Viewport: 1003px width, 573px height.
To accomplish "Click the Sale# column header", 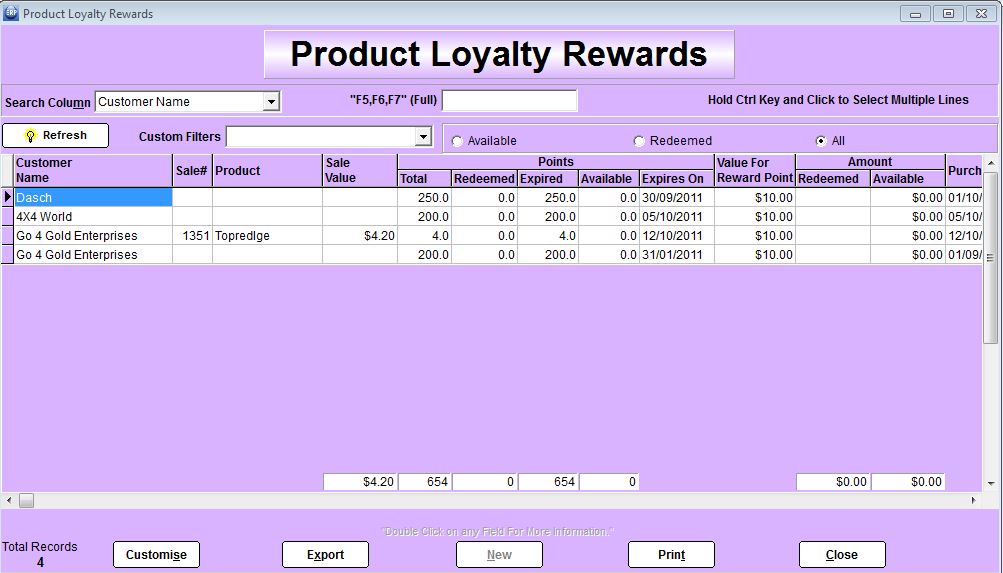I will click(192, 170).
